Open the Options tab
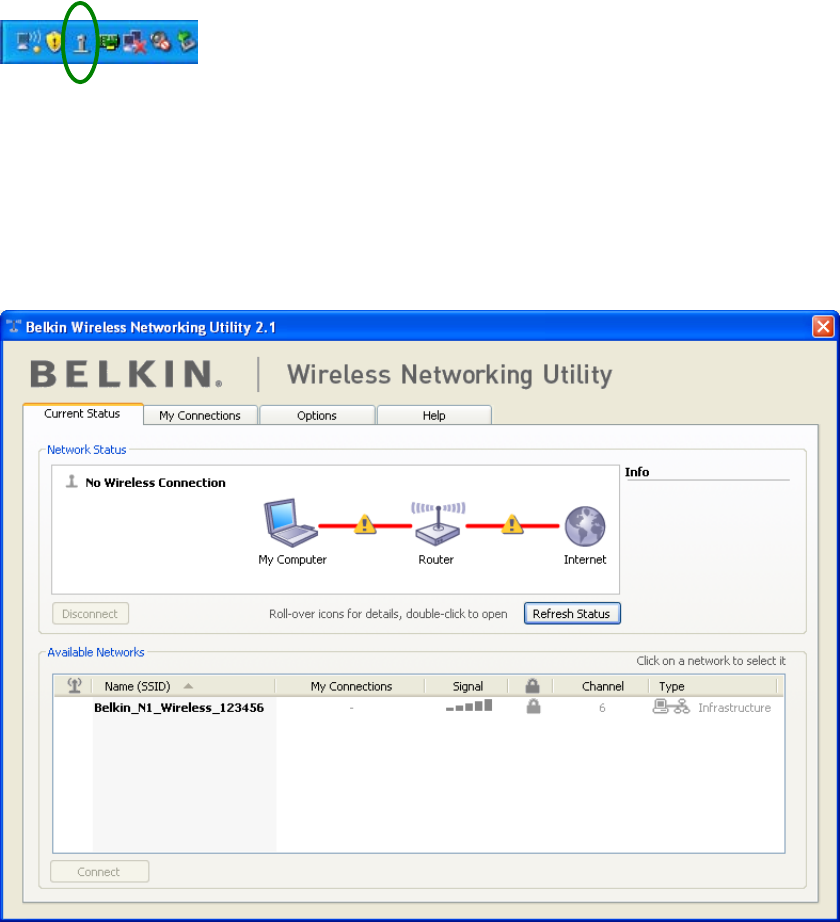The width and height of the screenshot is (840, 922). pos(317,415)
